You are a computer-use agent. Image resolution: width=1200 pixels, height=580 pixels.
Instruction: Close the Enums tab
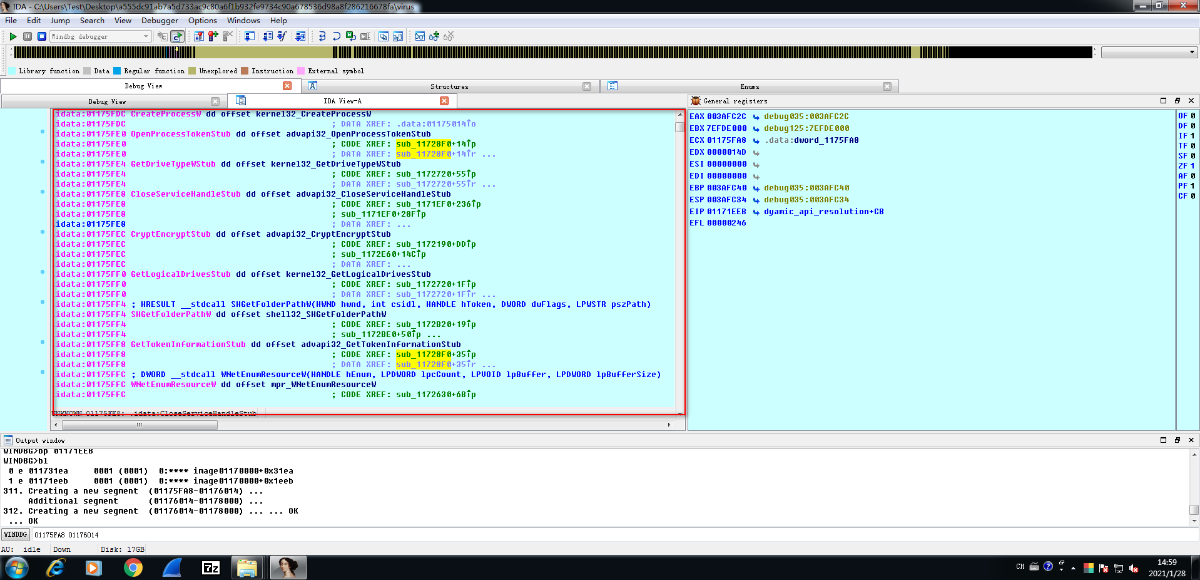(x=887, y=86)
